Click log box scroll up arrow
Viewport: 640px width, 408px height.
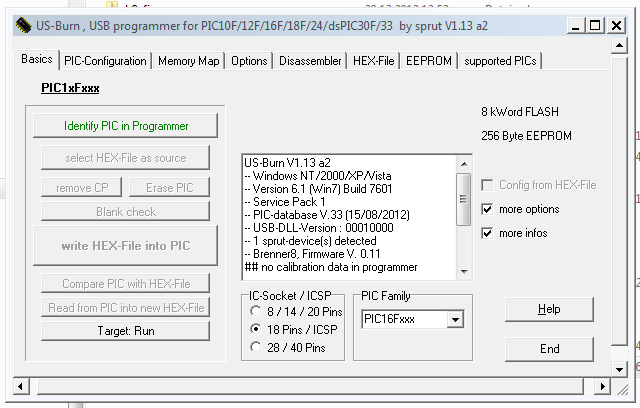click(x=464, y=164)
